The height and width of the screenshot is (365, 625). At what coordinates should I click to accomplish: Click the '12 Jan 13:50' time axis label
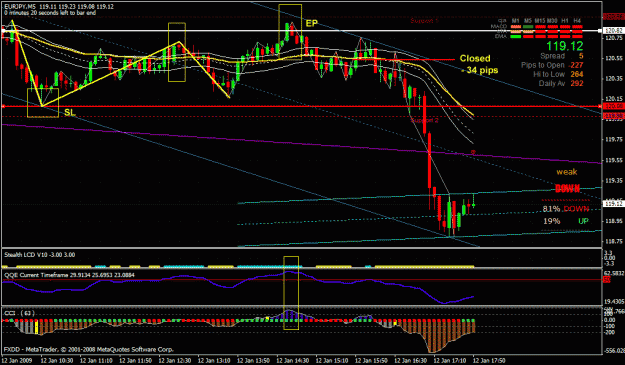click(253, 361)
